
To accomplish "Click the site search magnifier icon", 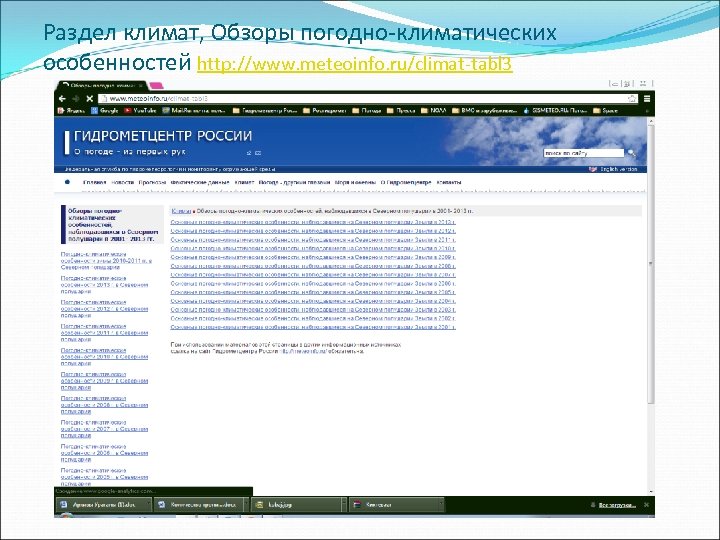I will point(632,153).
